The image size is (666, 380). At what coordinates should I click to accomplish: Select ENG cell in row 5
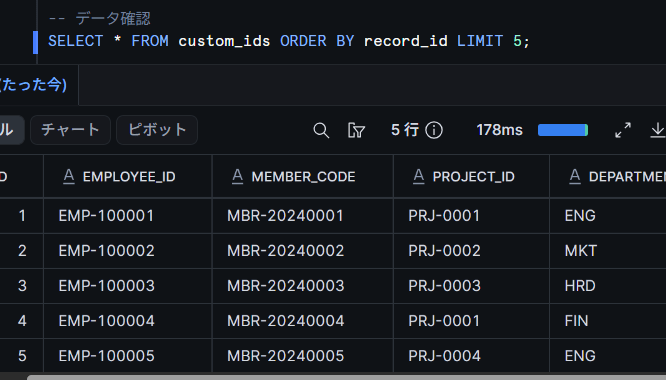(x=608, y=356)
